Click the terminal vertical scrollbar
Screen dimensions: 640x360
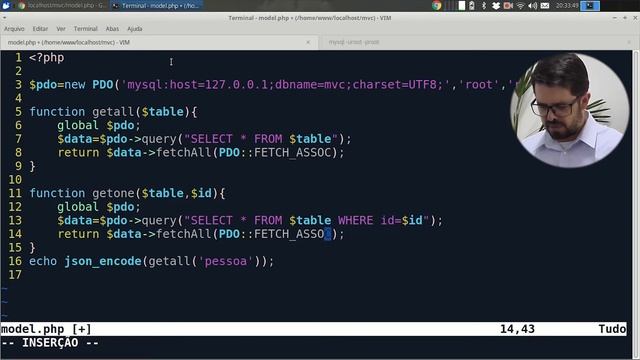click(x=636, y=204)
